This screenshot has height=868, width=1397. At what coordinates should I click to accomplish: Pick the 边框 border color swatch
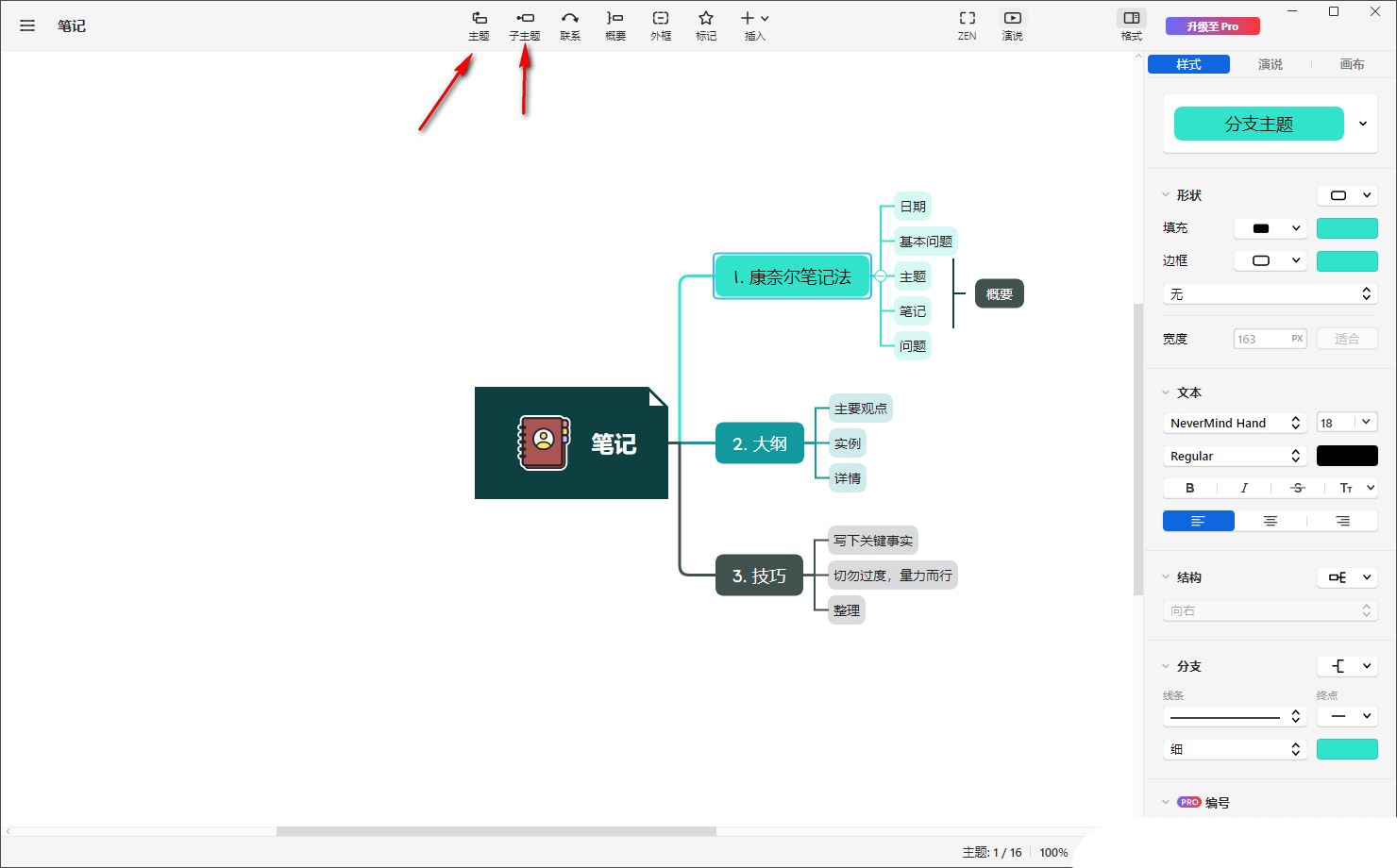1347,260
